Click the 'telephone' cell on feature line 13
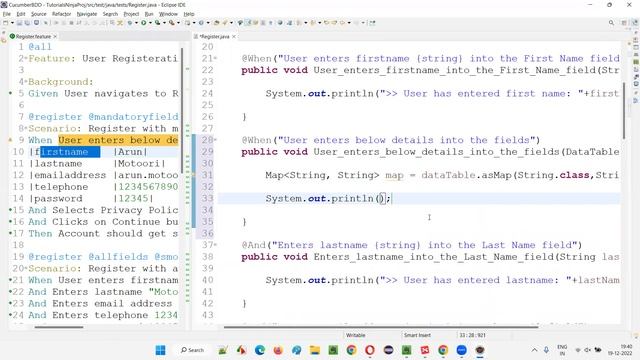This screenshot has width=640, height=360. pos(61,187)
